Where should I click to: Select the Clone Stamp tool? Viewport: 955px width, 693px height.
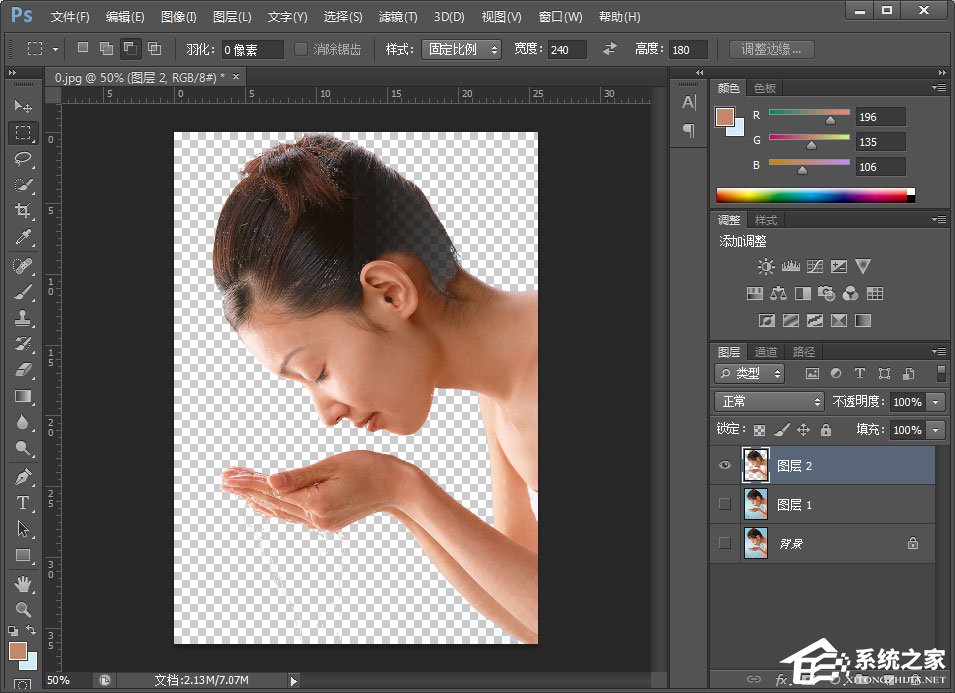point(23,317)
